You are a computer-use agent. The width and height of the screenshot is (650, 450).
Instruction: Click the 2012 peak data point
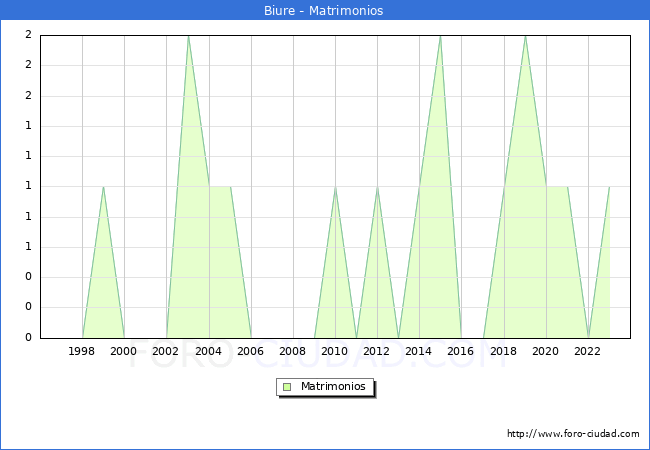pyautogui.click(x=377, y=187)
